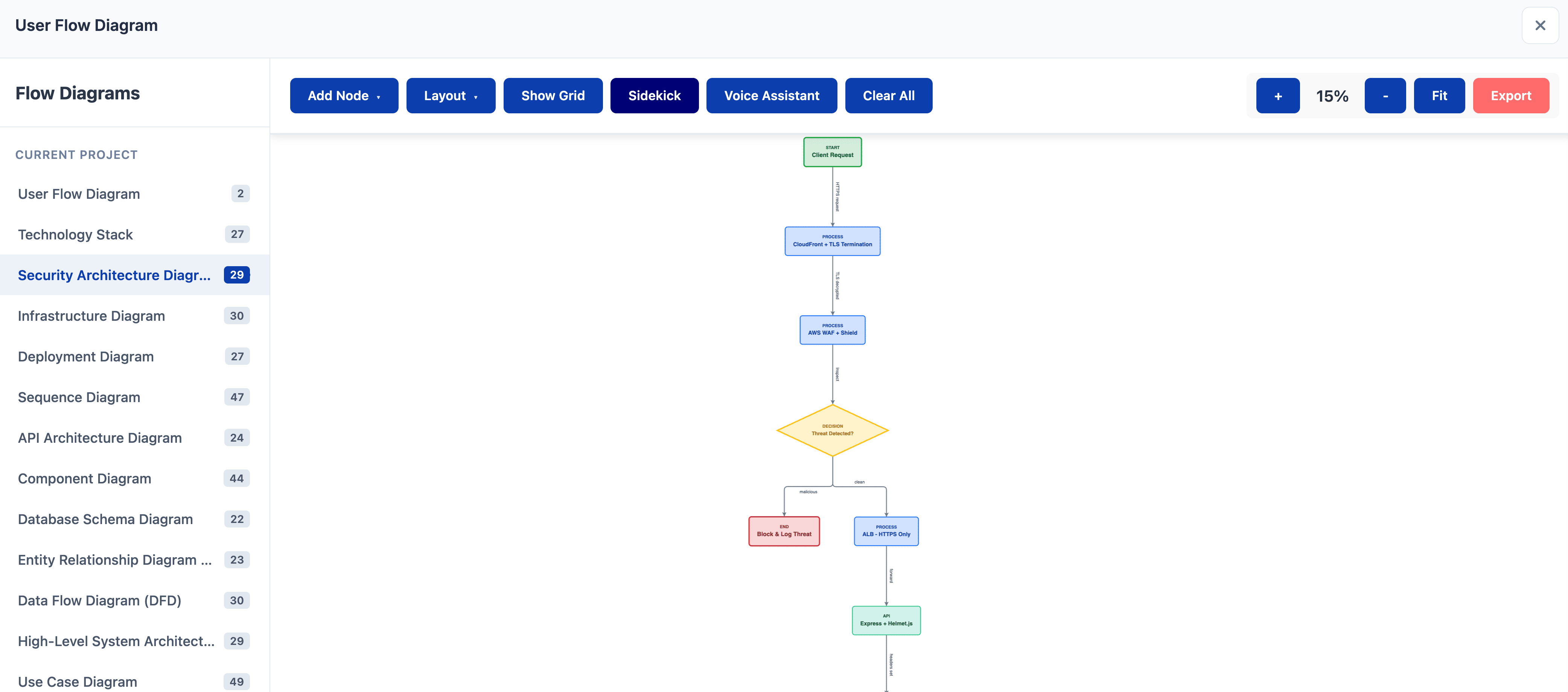Fit diagram to the view
The image size is (1568, 692).
click(1439, 96)
